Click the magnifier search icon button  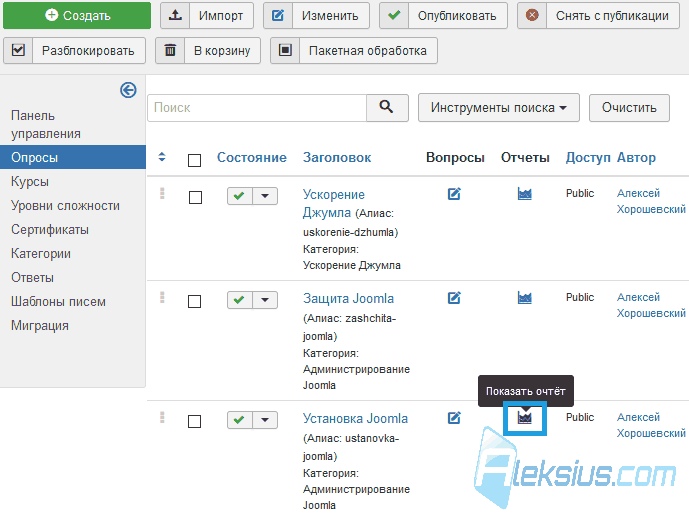(x=387, y=108)
